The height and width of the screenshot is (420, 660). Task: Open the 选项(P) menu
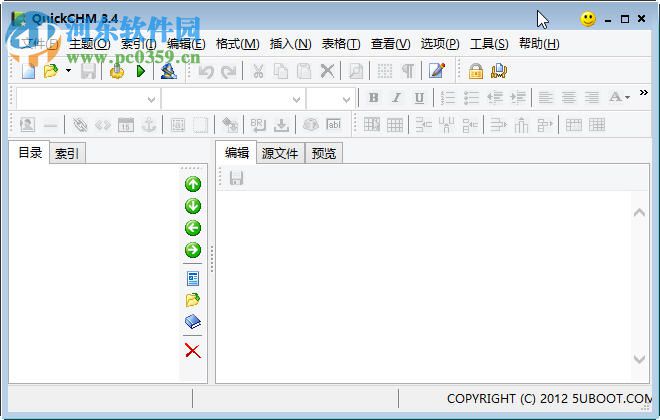tap(440, 44)
